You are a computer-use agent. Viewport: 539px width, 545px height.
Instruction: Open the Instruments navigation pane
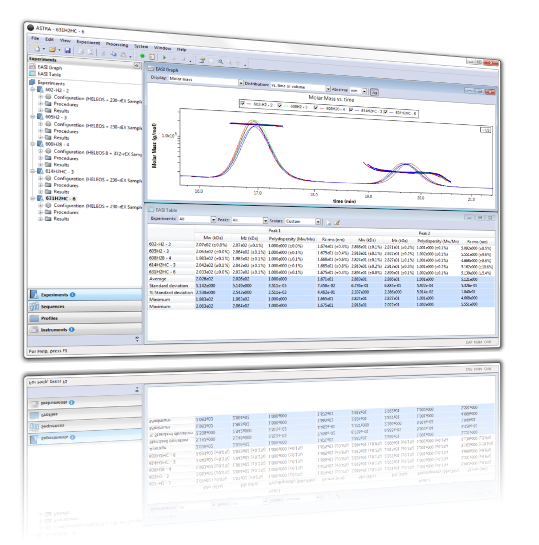click(x=85, y=330)
